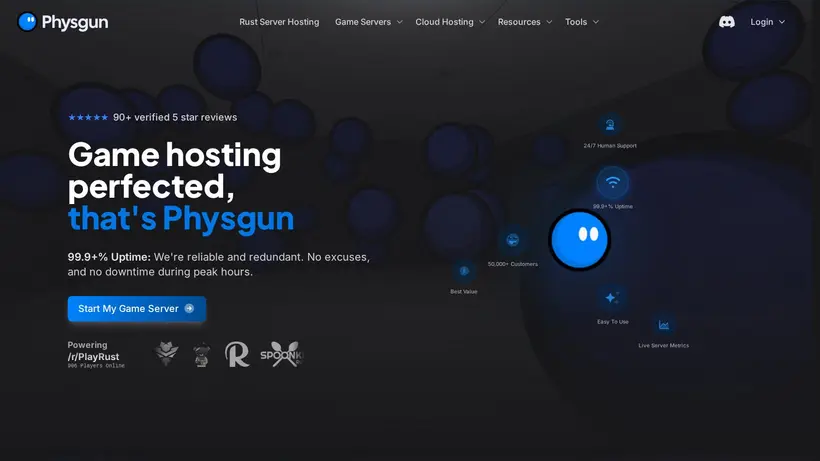Click the bear character partner logo
This screenshot has width=820, height=461.
click(201, 355)
